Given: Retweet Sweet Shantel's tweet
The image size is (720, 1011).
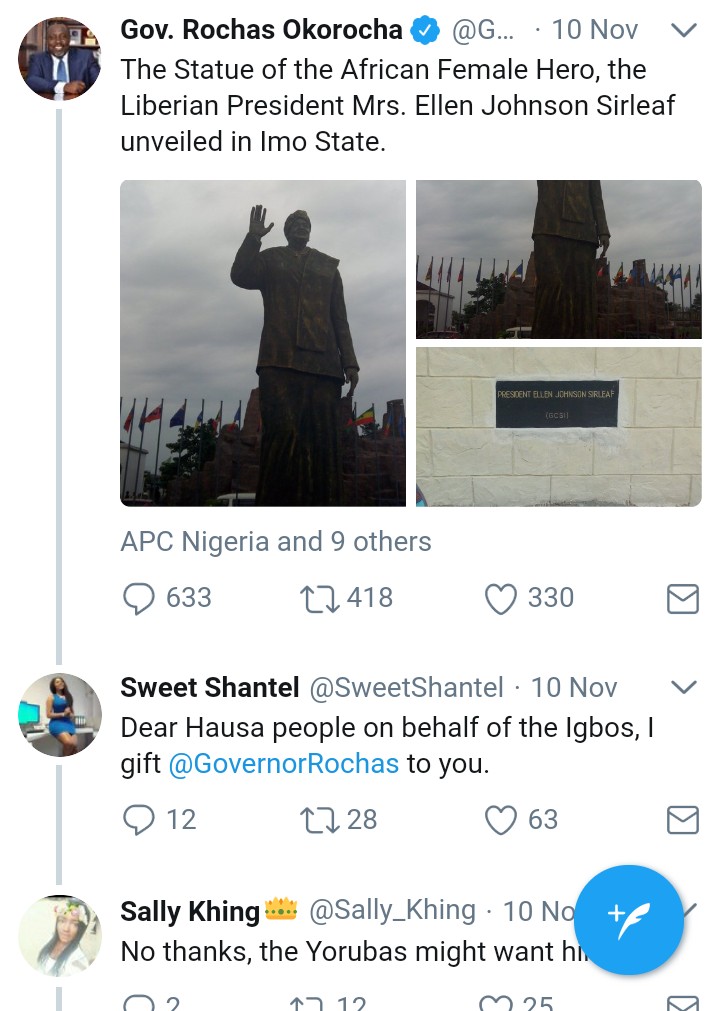Looking at the screenshot, I should (319, 820).
